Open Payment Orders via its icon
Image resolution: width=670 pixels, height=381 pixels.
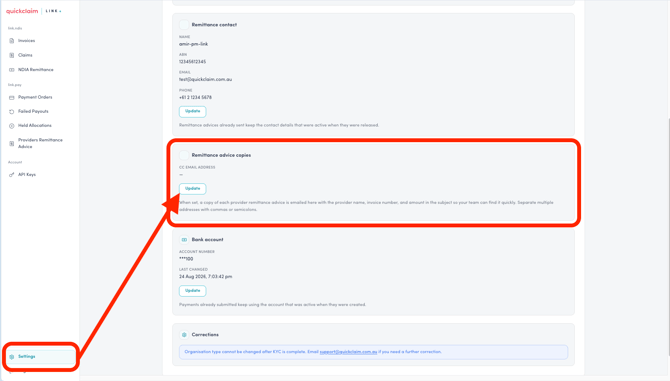coord(12,97)
